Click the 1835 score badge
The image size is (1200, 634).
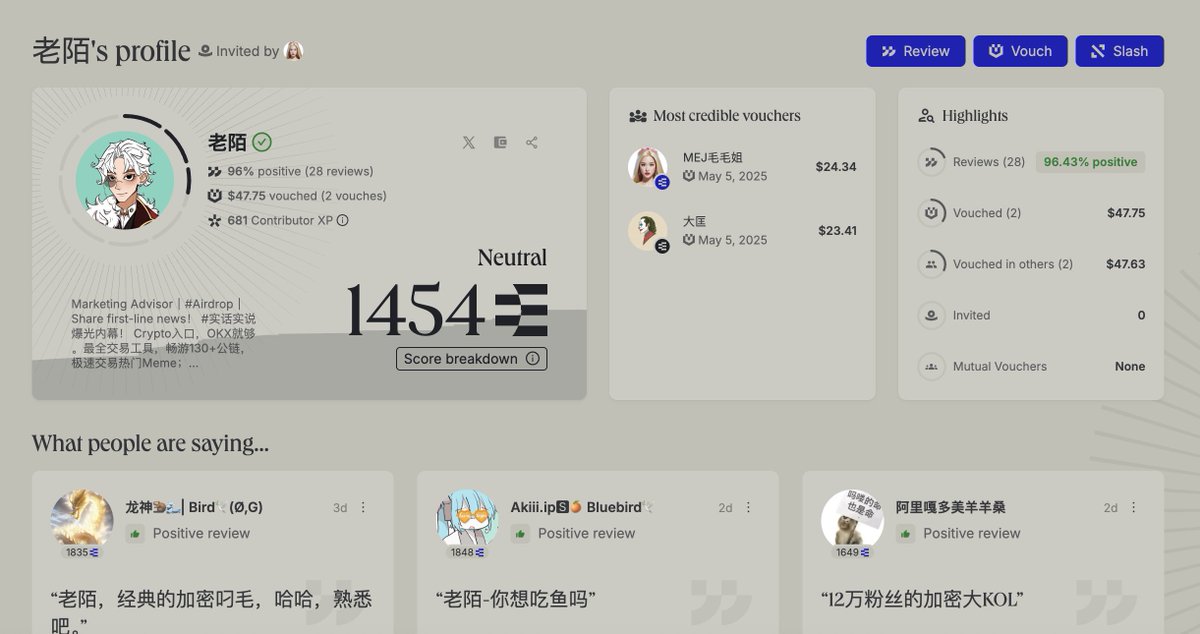coord(82,552)
